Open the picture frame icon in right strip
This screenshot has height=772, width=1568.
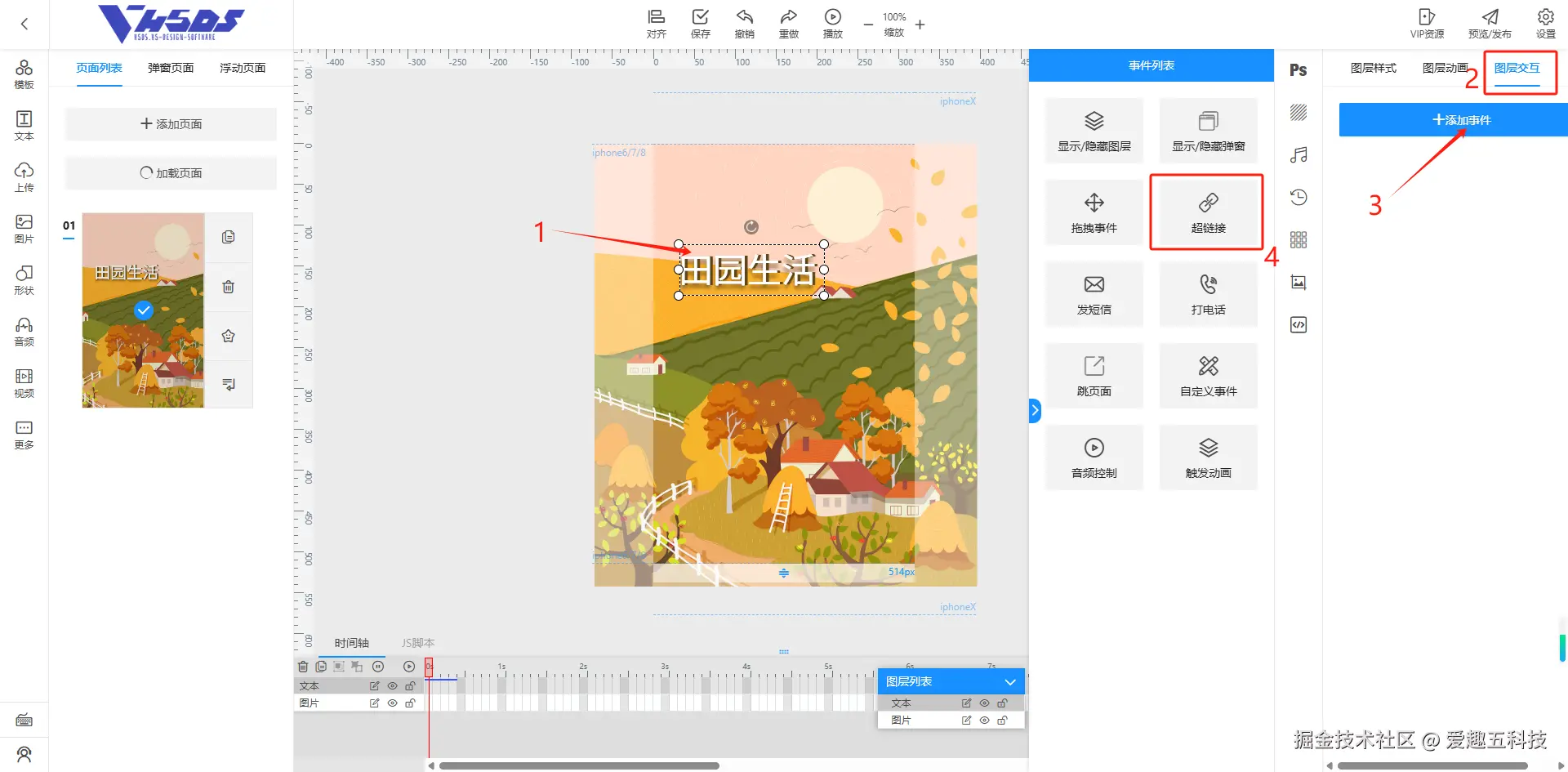(1298, 282)
